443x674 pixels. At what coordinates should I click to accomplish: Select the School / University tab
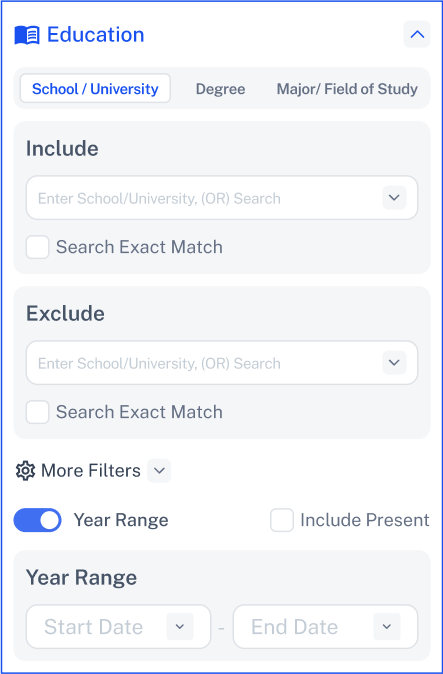tap(95, 89)
